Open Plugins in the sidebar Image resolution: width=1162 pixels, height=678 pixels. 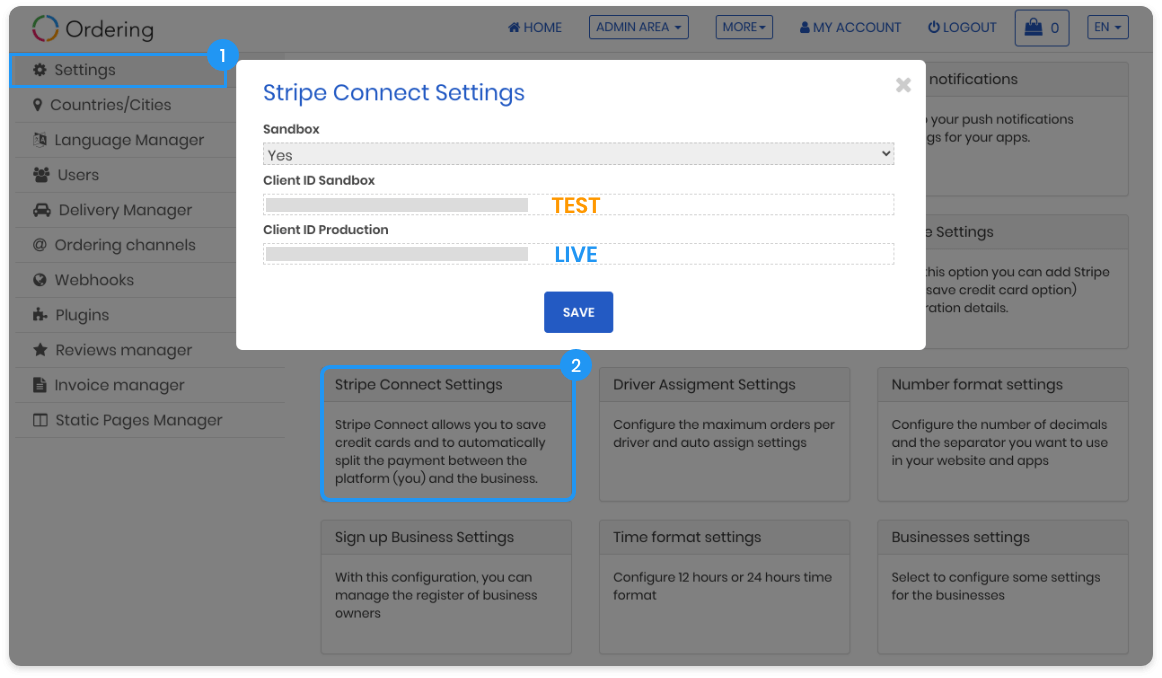tap(125, 315)
